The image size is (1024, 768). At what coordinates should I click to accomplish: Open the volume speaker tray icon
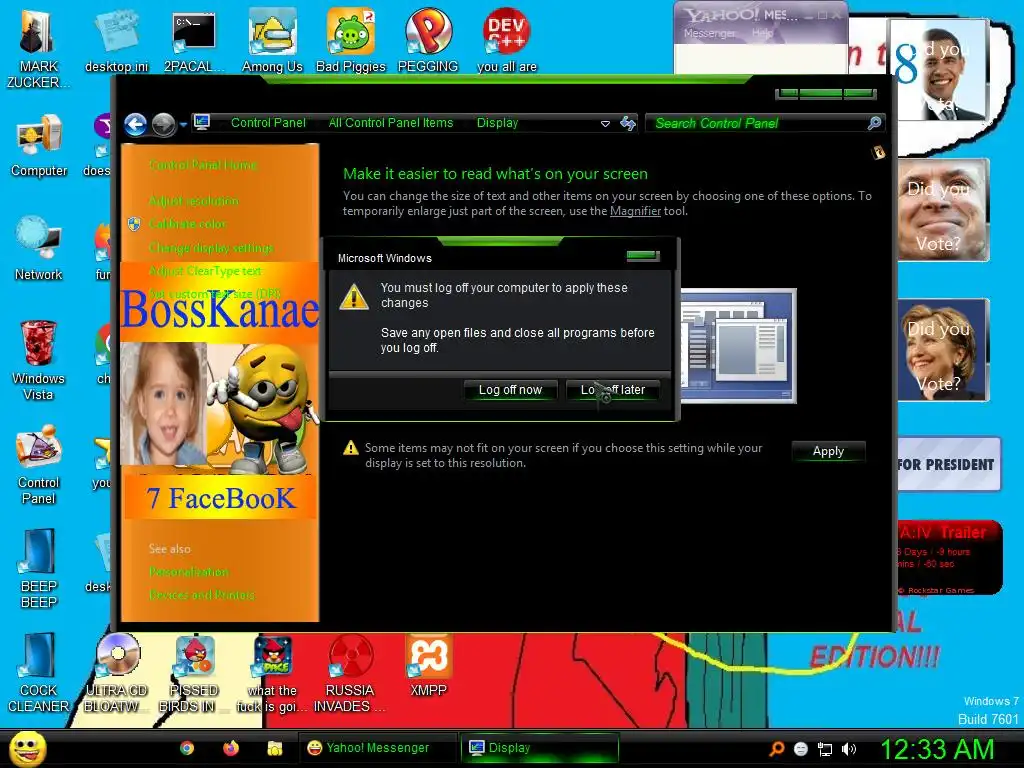pyautogui.click(x=848, y=749)
